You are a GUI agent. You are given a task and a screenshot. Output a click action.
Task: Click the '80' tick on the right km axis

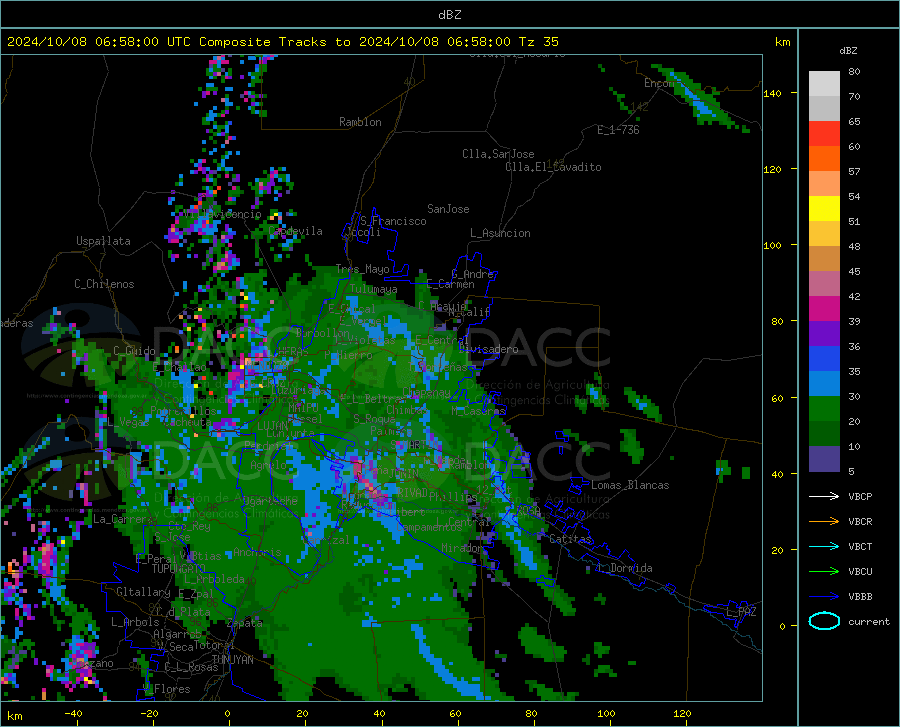[777, 321]
